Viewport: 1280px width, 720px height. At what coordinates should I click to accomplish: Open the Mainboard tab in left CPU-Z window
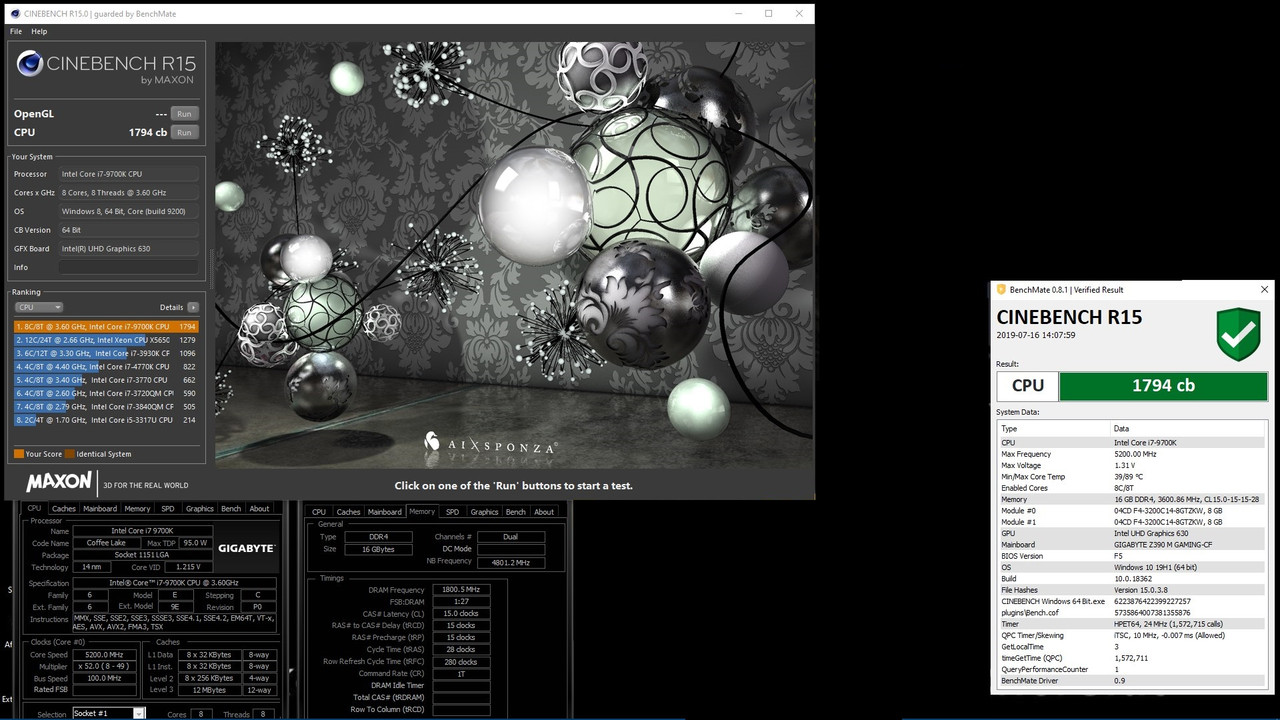point(100,509)
